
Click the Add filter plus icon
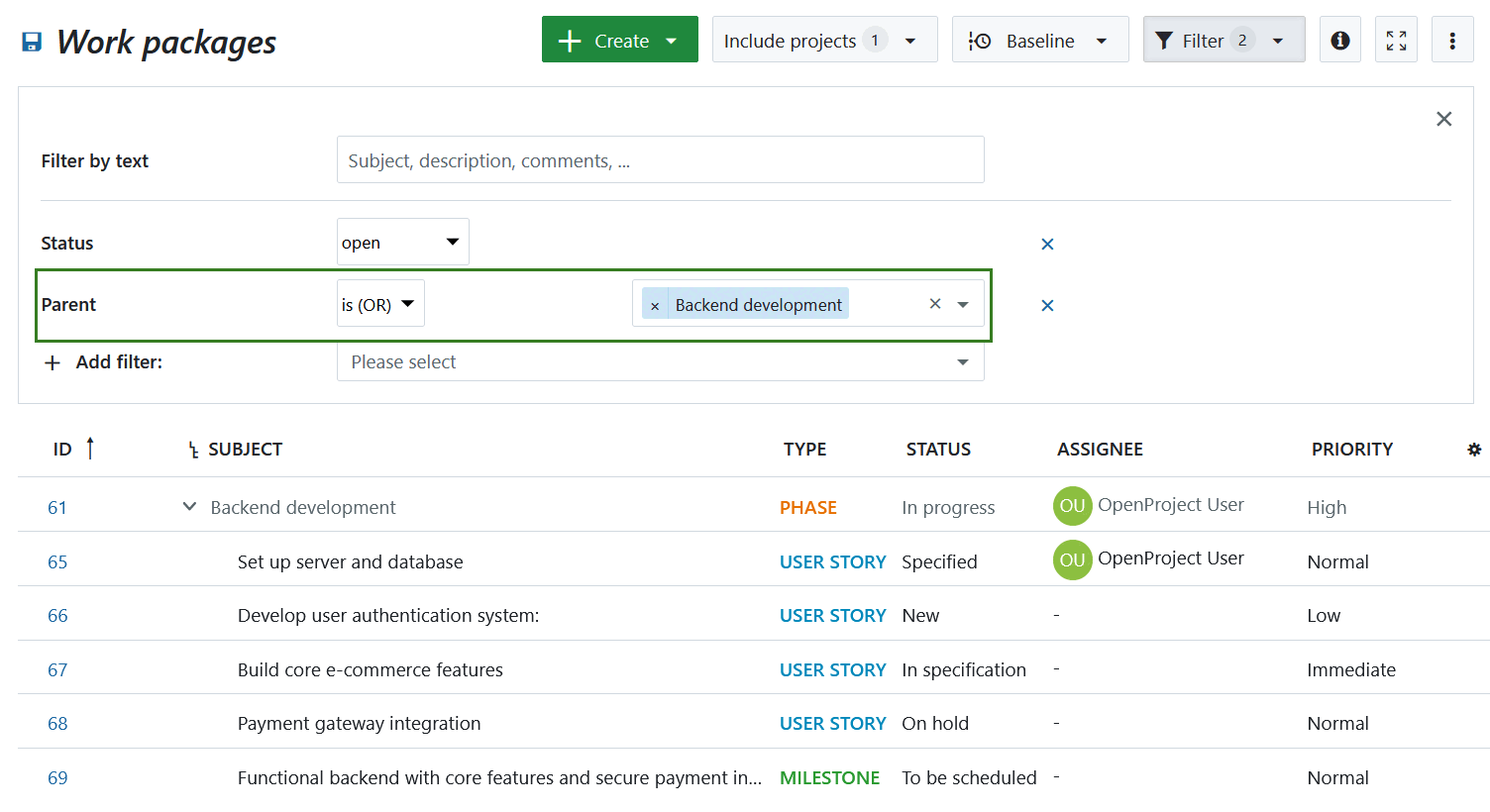click(x=52, y=362)
